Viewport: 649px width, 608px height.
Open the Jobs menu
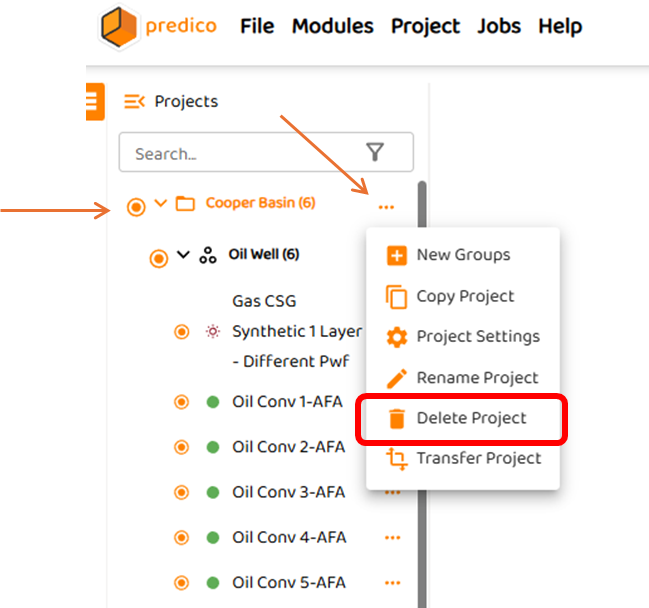499,26
